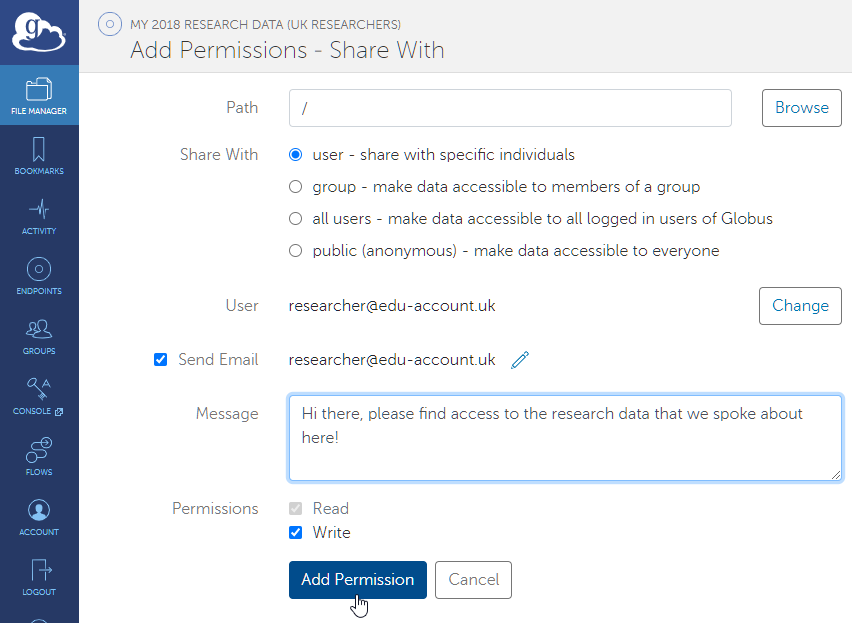
Task: Open Console from the sidebar
Action: click(39, 396)
